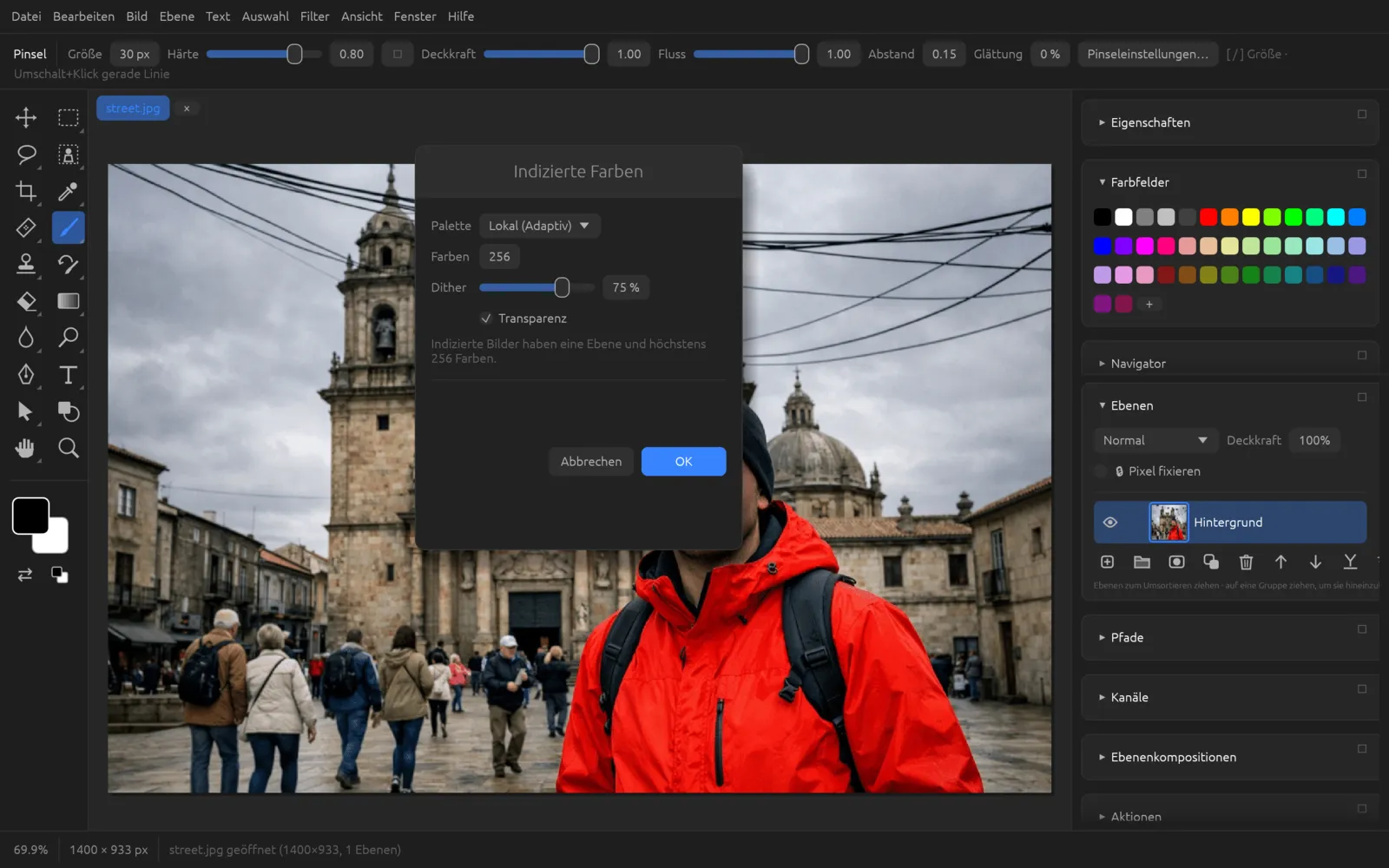
Task: Toggle the Transparenz checkbox
Action: 486,319
